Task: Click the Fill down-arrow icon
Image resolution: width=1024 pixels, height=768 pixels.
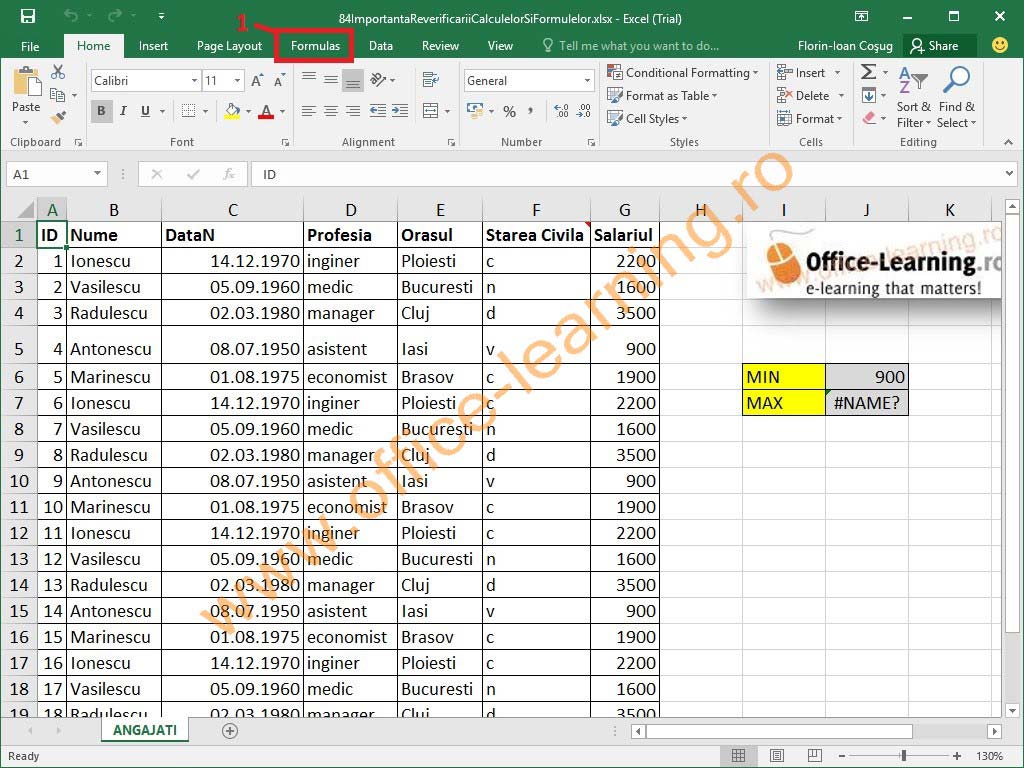Action: 869,96
